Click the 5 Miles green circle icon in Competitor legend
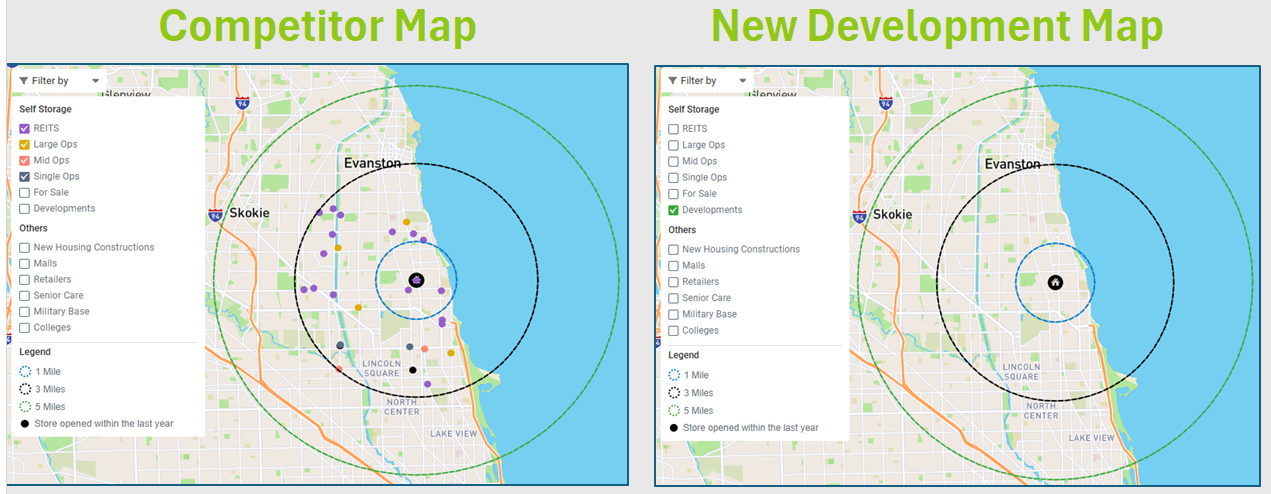 tap(25, 407)
